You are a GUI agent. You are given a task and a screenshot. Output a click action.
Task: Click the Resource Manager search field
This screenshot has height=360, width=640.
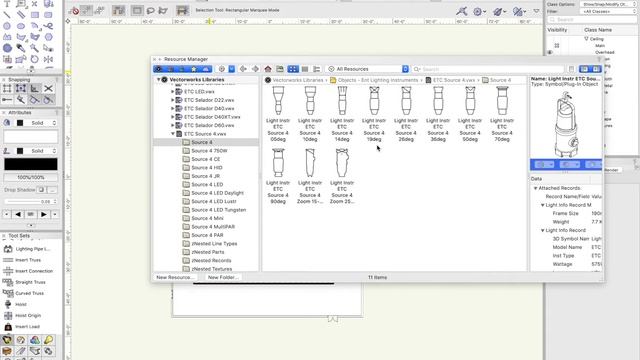[x=488, y=69]
